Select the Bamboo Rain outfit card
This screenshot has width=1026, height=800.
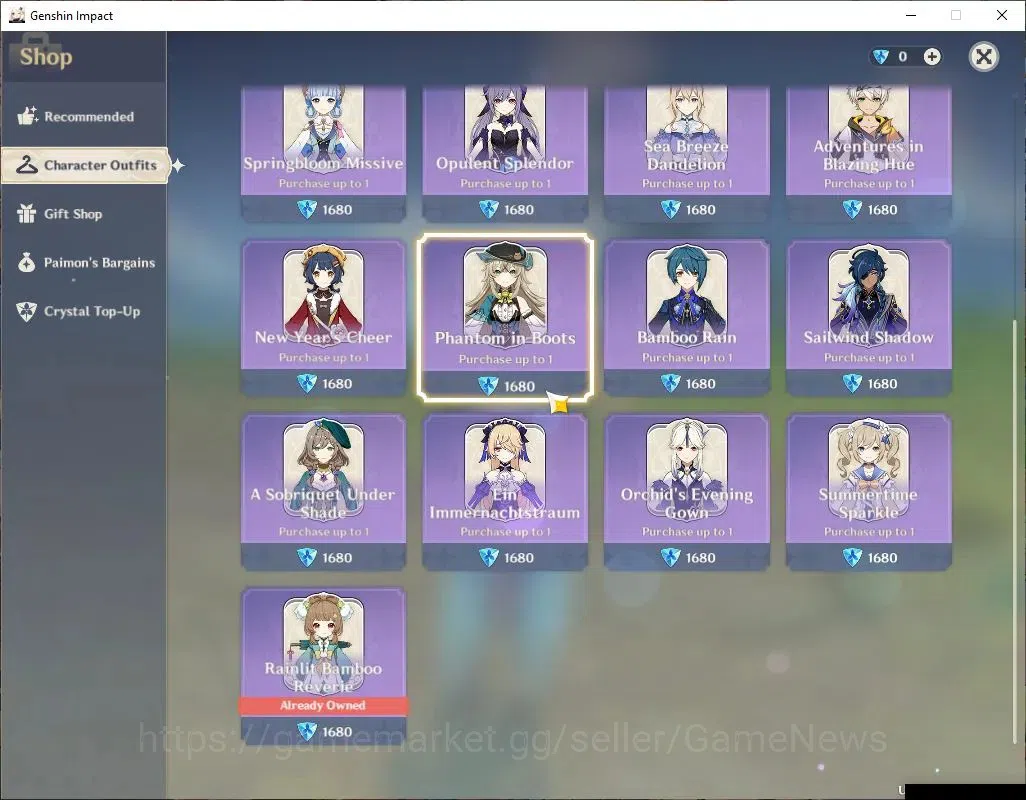pos(686,317)
